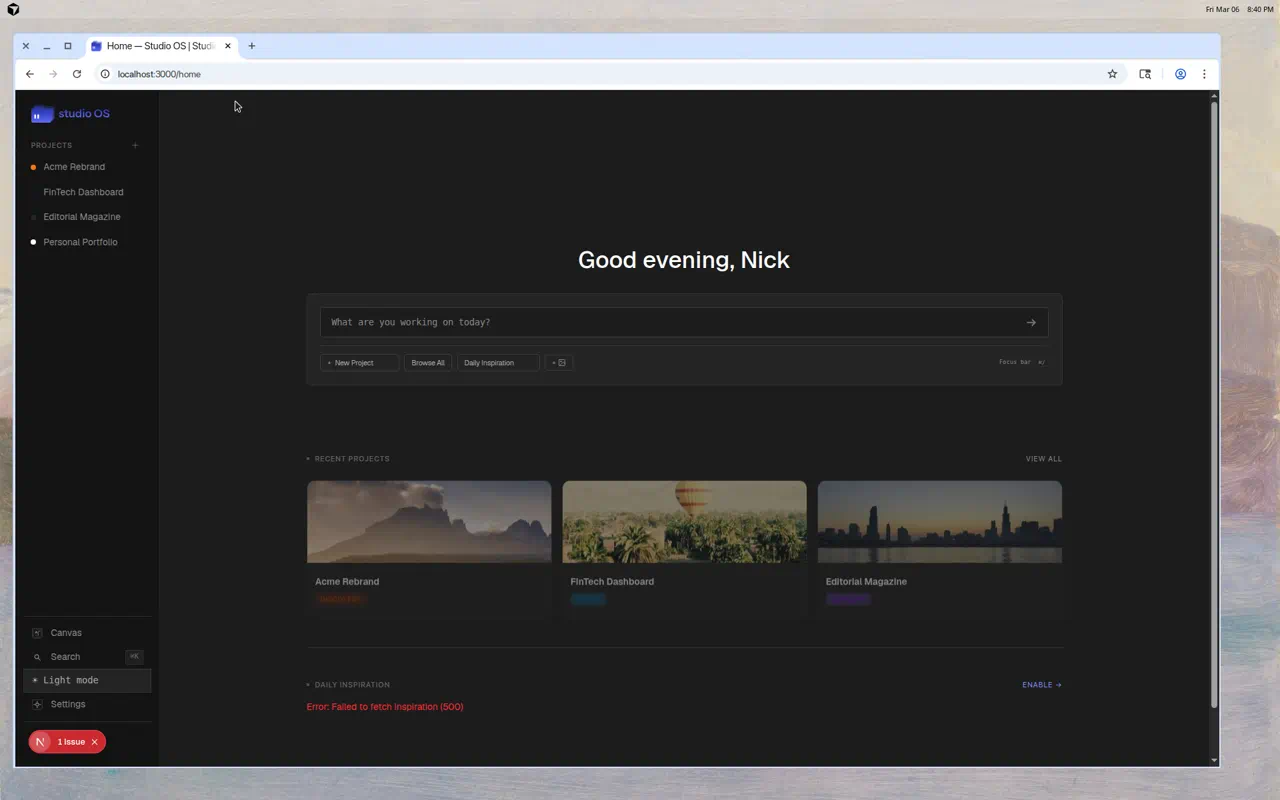Click the 'What are you working on today?' field

600,322
